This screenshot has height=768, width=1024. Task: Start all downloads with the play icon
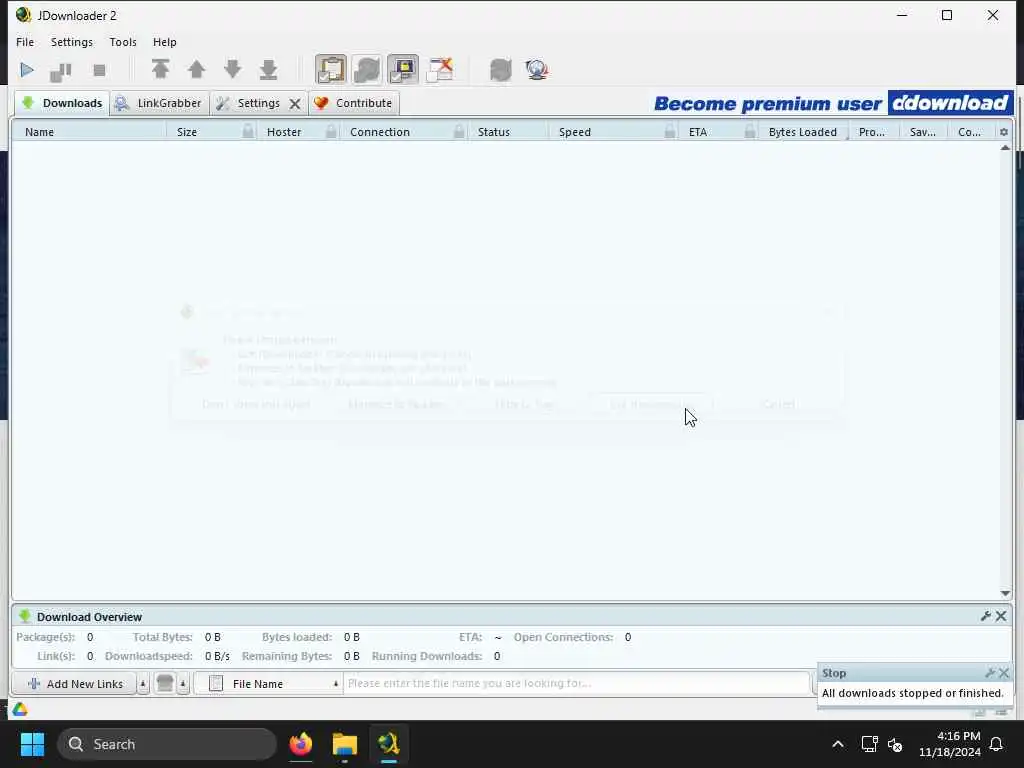click(x=27, y=70)
